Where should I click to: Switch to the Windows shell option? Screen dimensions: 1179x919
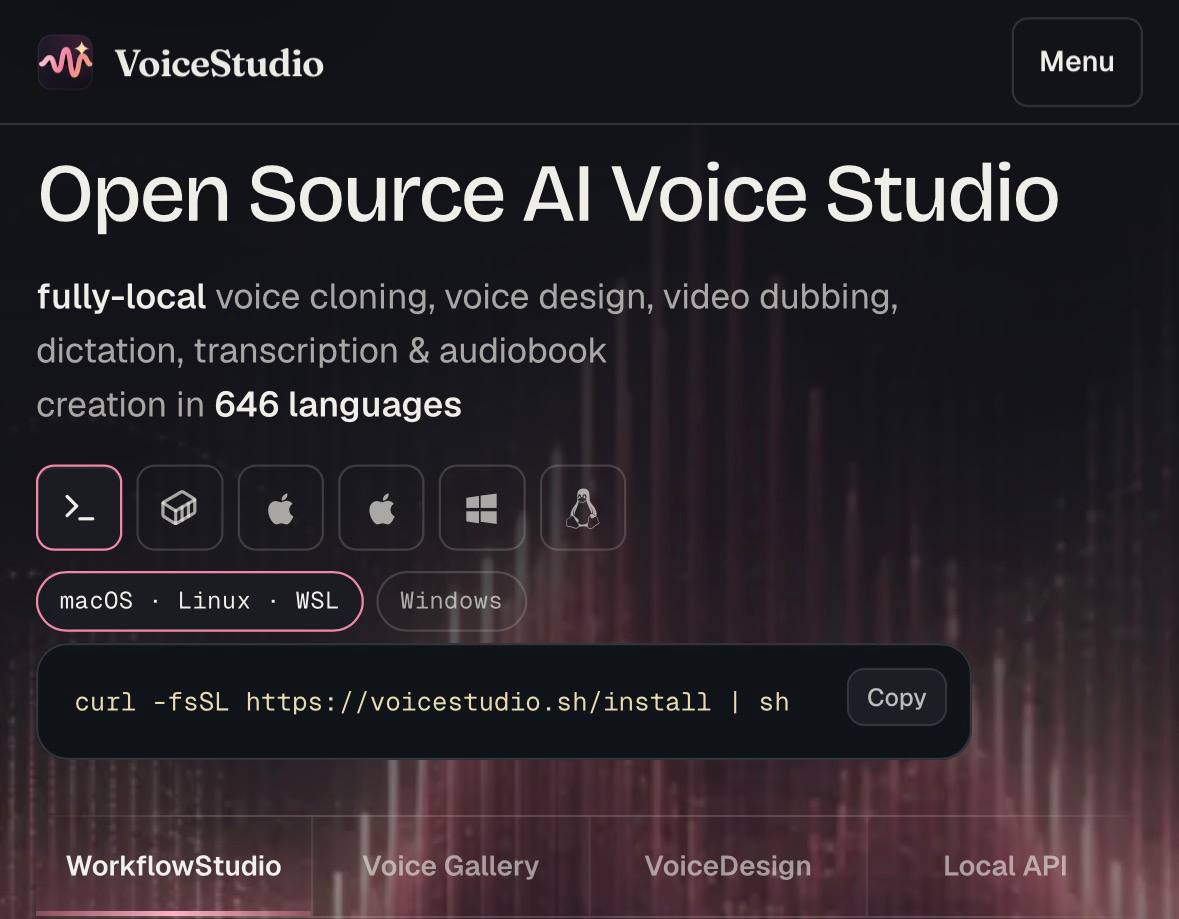(x=451, y=601)
